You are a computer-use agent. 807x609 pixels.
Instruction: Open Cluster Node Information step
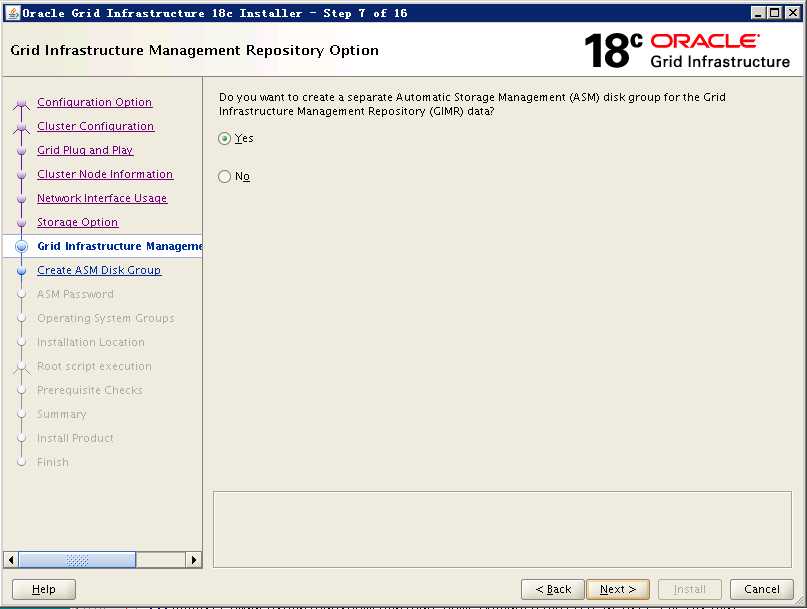(x=105, y=174)
